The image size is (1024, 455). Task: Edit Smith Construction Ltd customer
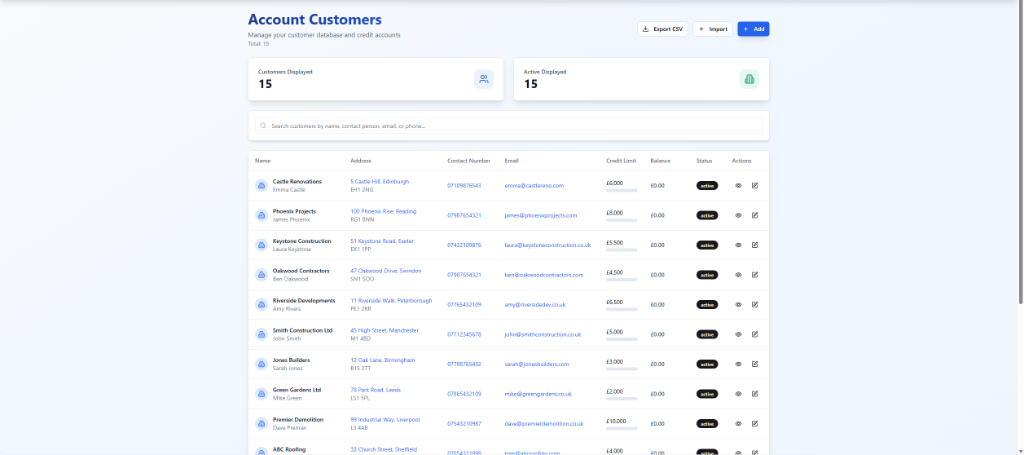[755, 334]
